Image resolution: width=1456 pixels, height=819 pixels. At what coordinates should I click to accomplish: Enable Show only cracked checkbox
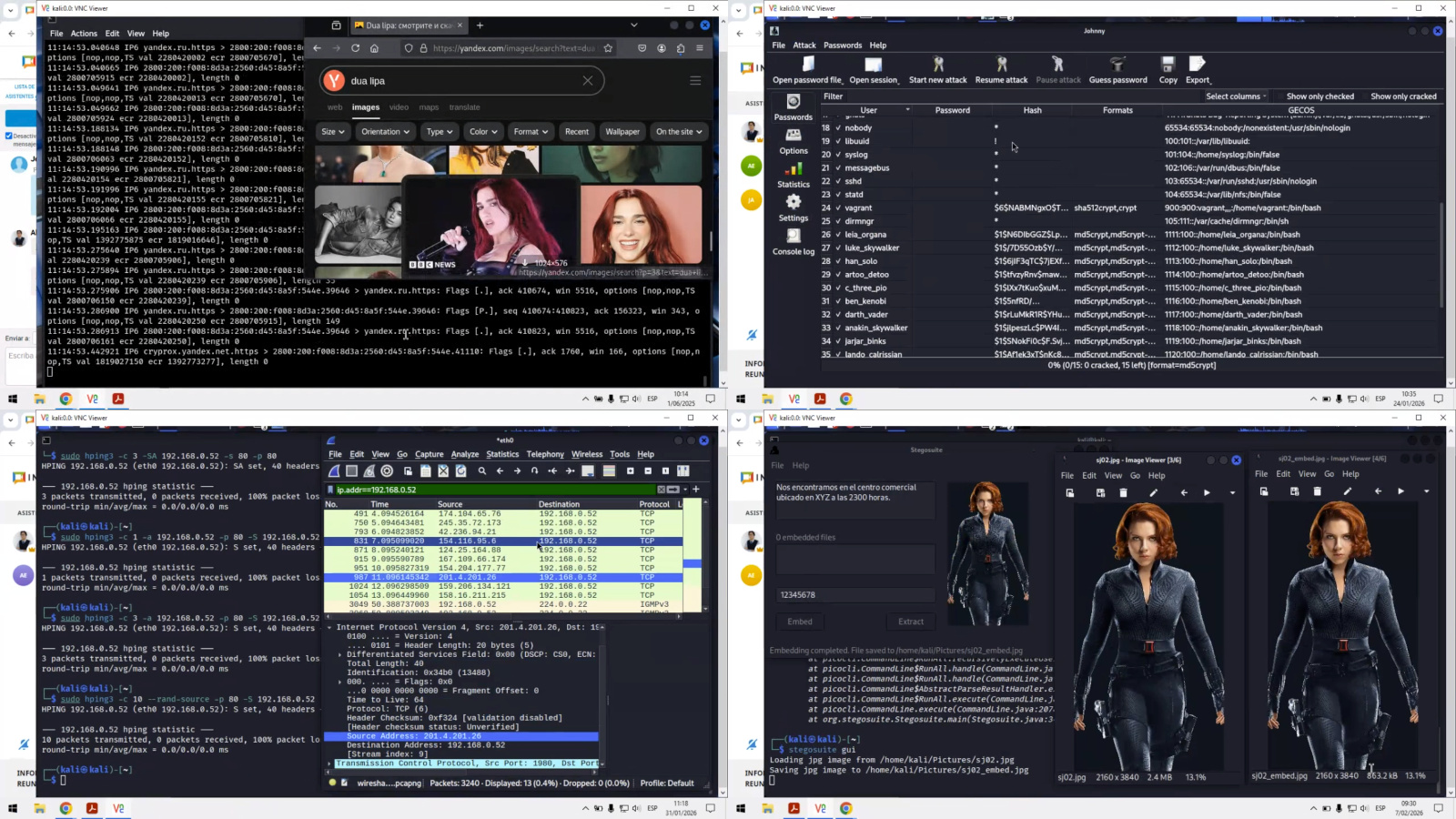tap(1363, 96)
